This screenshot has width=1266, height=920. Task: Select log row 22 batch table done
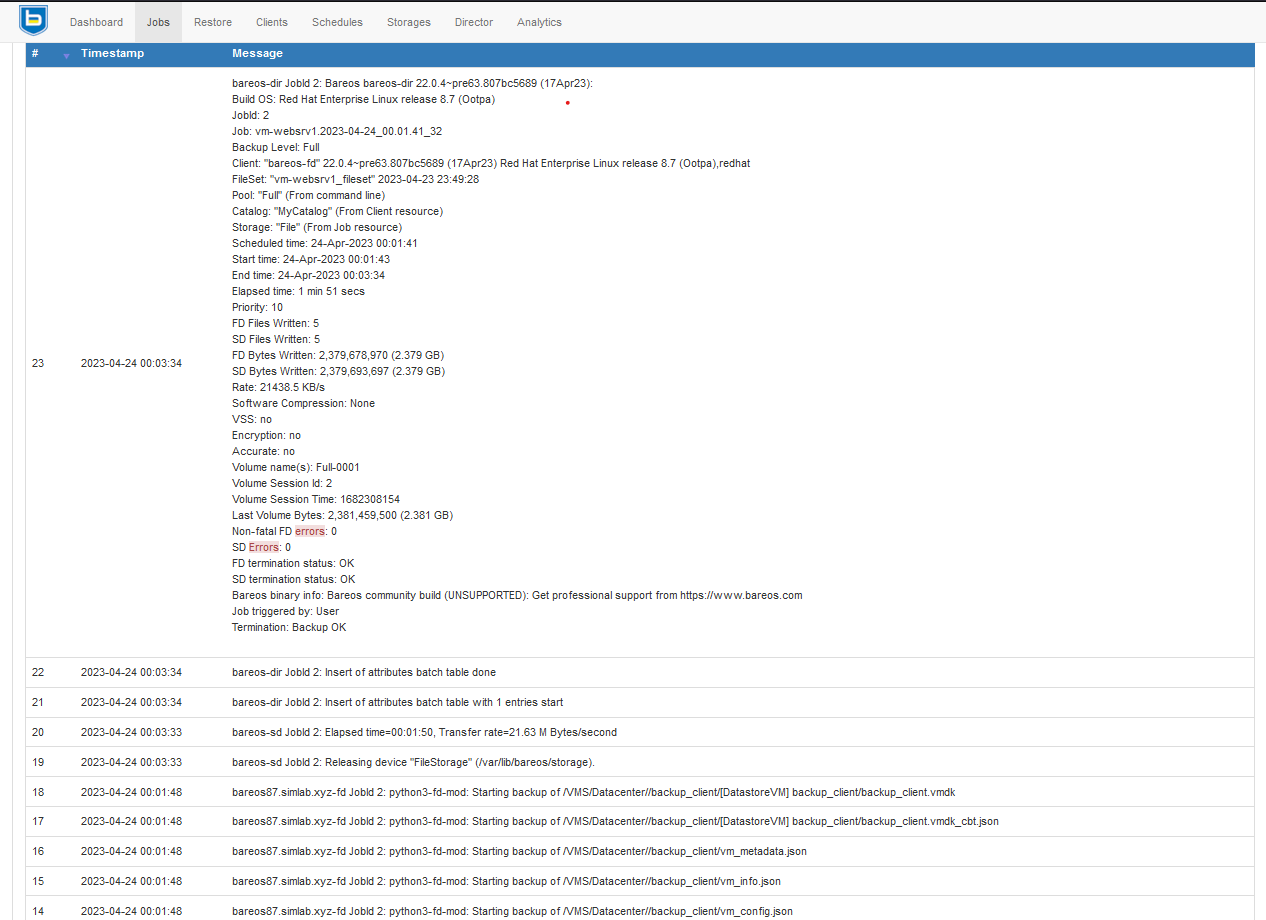coord(363,672)
